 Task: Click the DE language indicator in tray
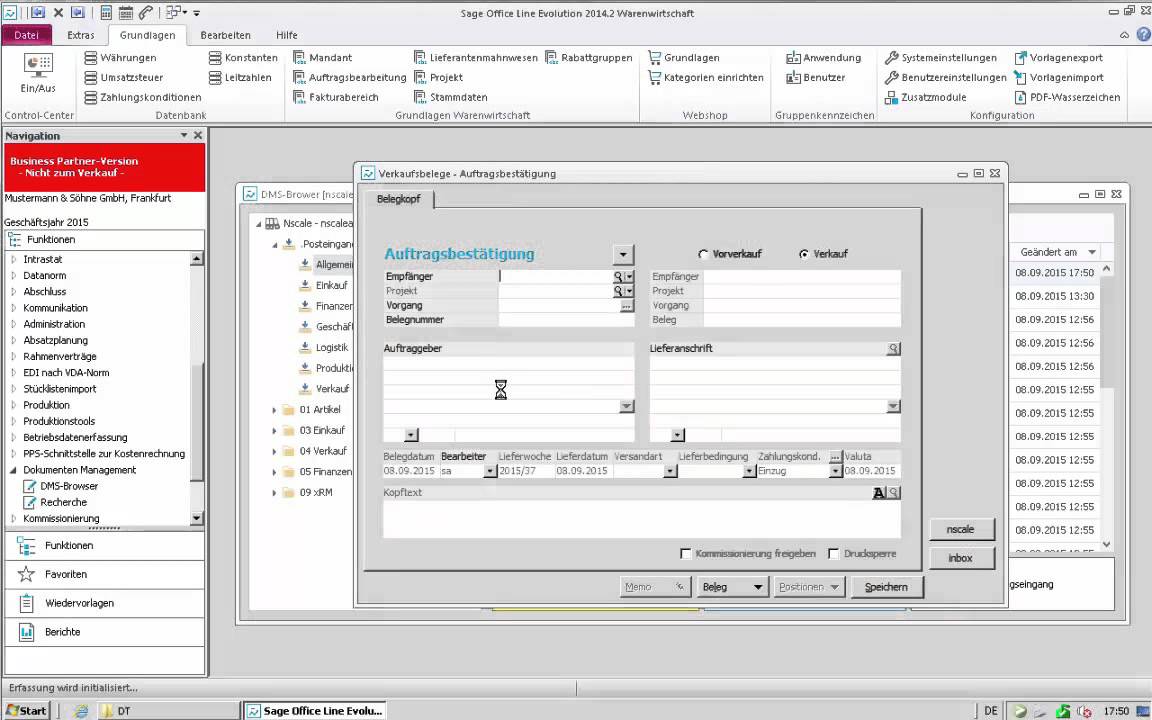click(x=990, y=710)
